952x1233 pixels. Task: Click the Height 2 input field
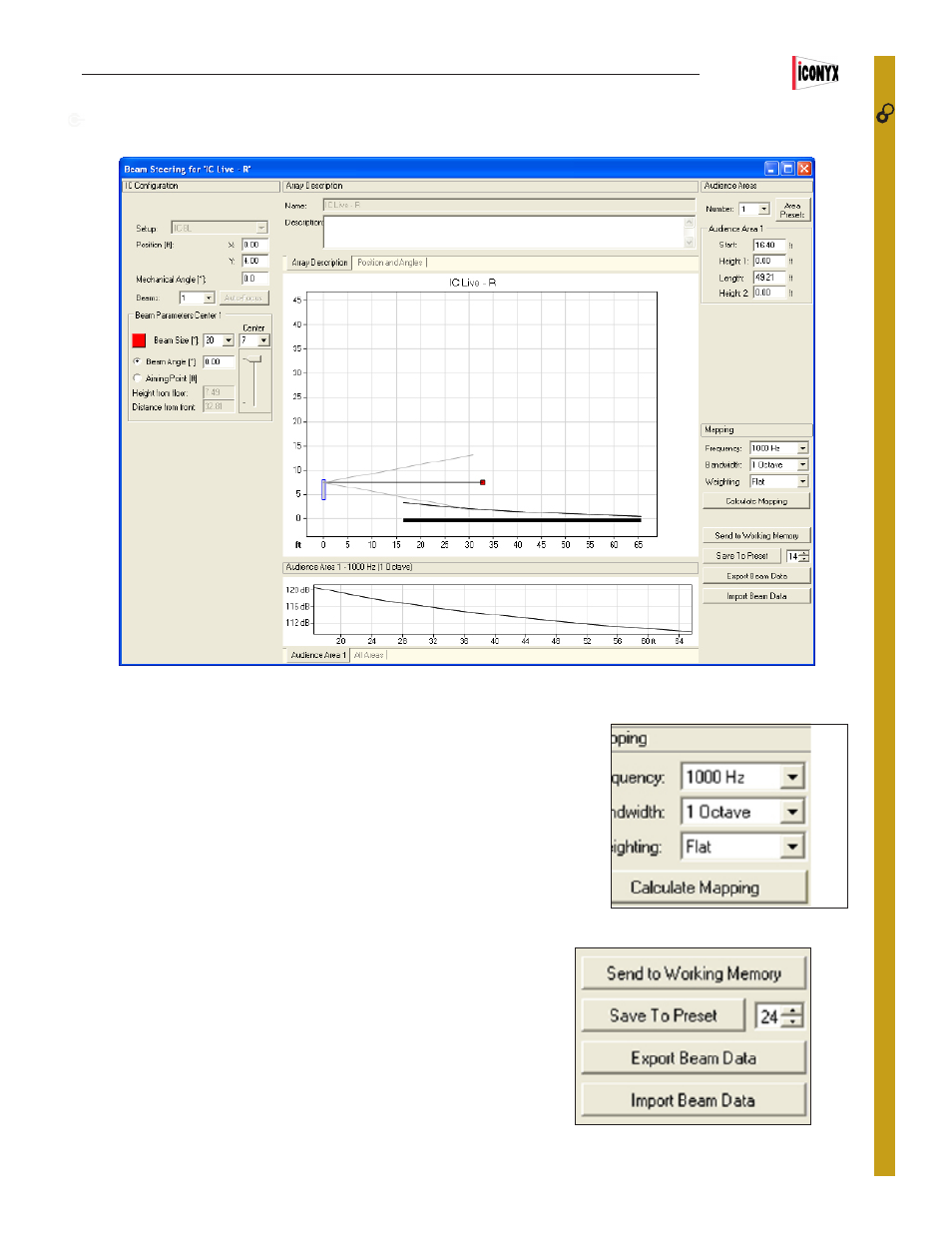click(769, 293)
